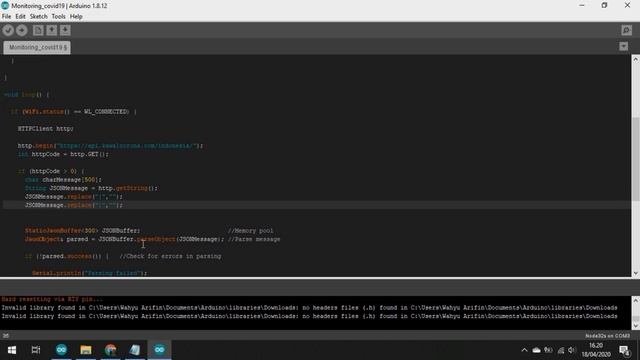640x360 pixels.
Task: Open Task View on the taskbar
Action: (36, 350)
